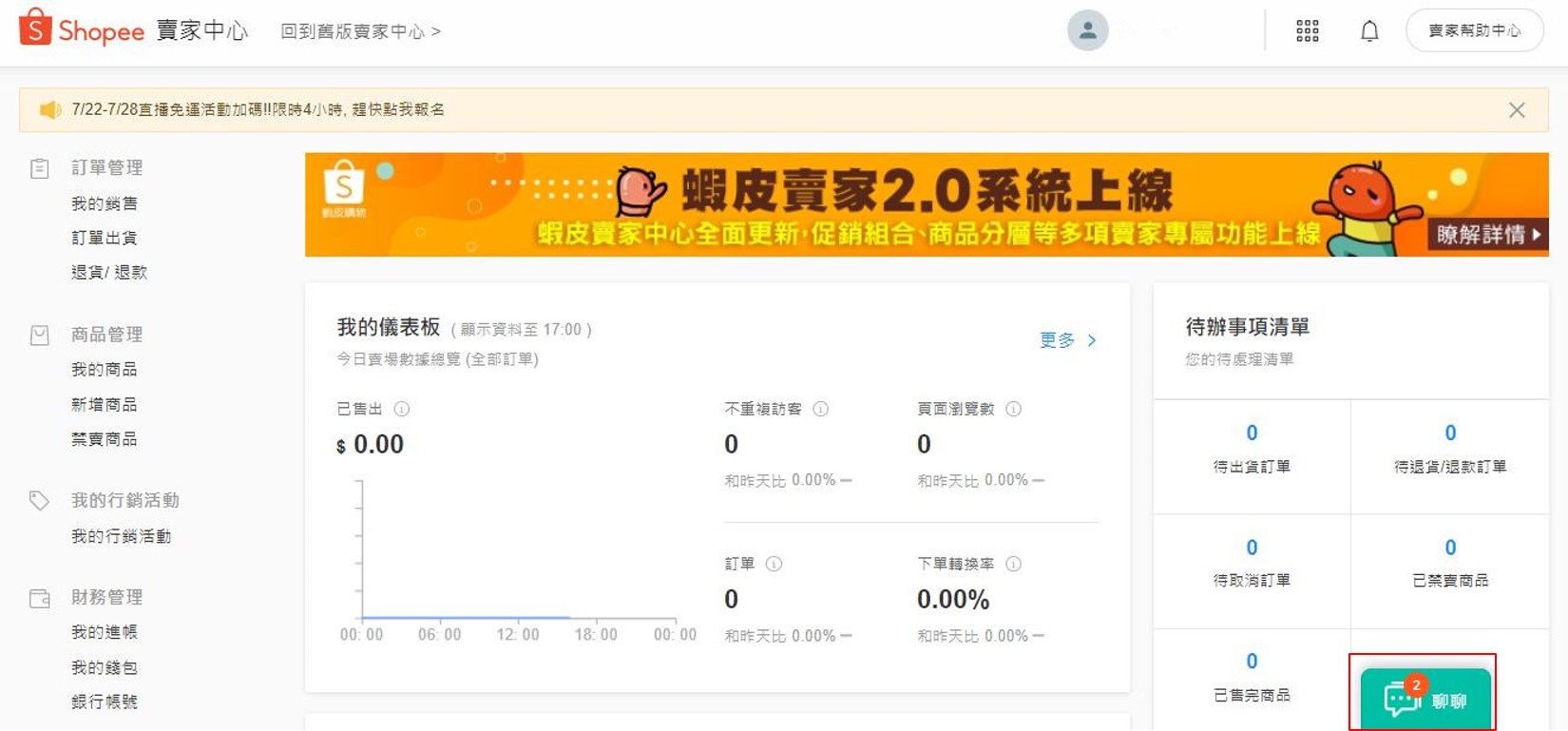Click the live-stream announcement text

click(258, 110)
